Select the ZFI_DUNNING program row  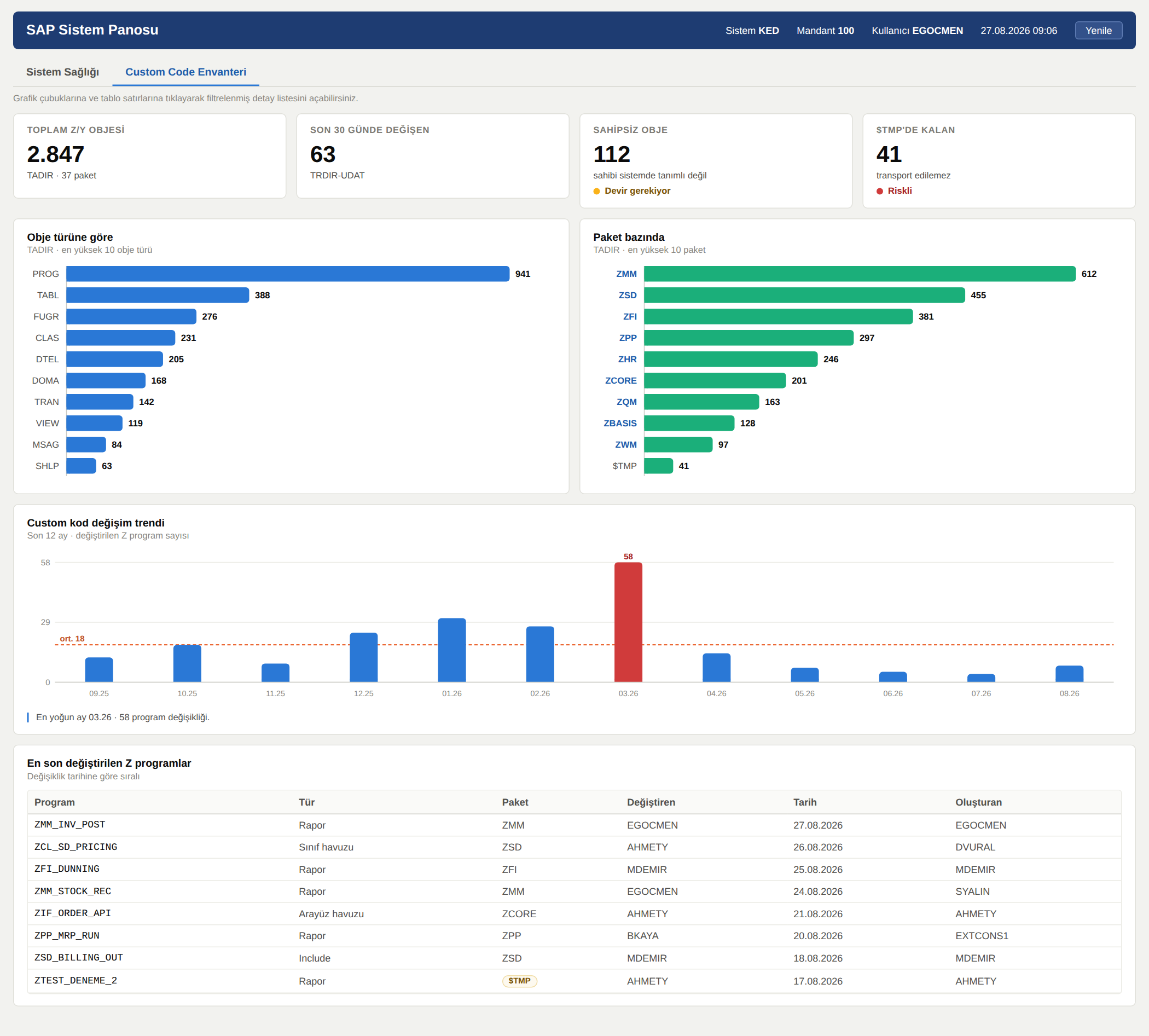click(574, 870)
